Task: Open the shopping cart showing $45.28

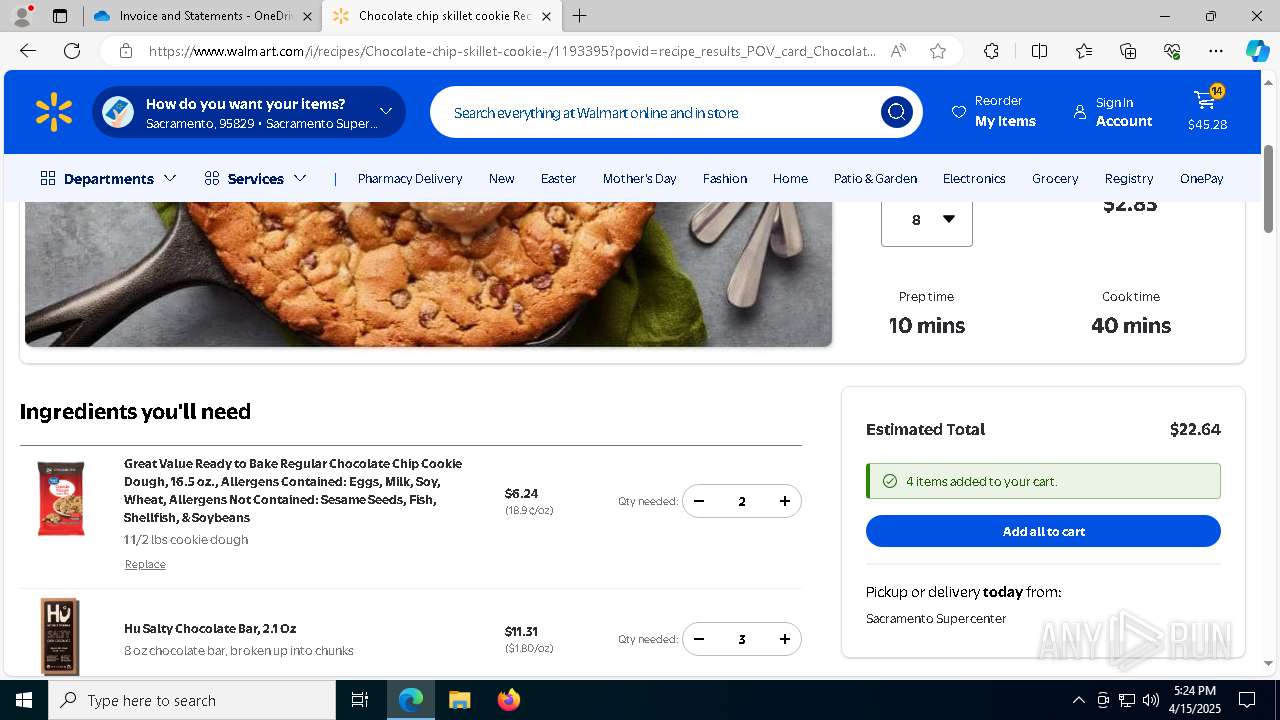Action: click(x=1207, y=111)
